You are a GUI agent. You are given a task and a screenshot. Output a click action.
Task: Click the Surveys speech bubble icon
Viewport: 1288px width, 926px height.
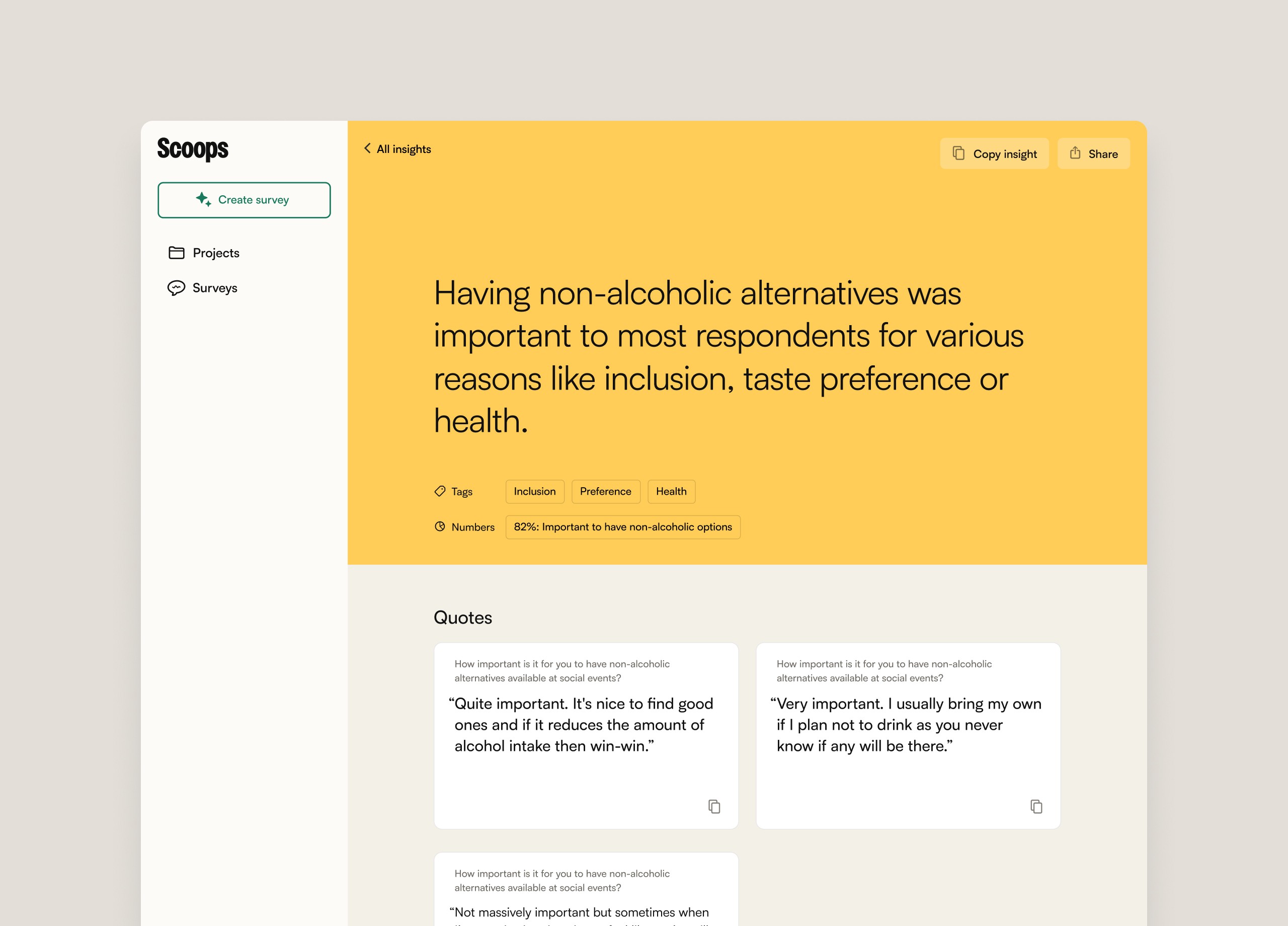[176, 288]
